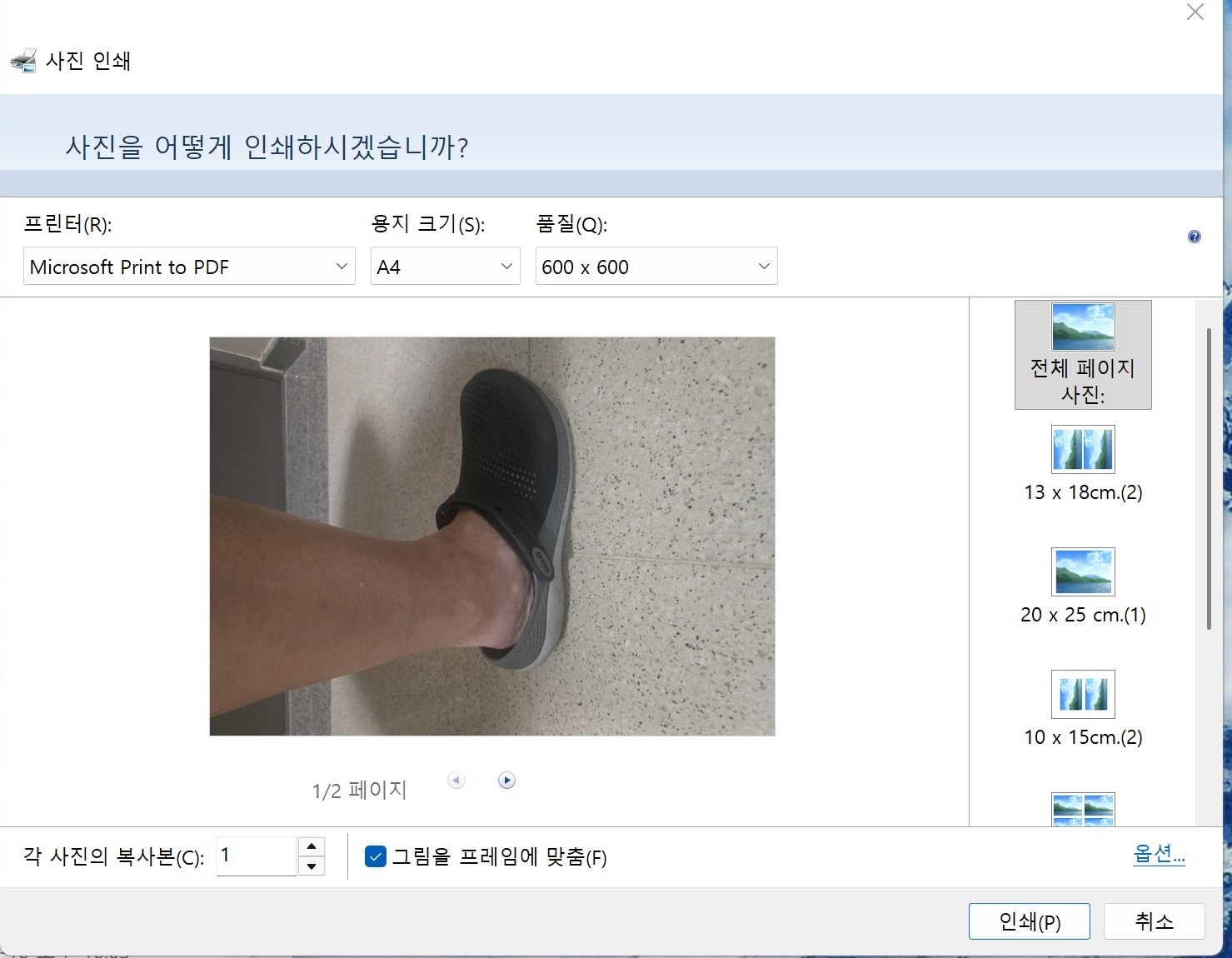Toggle 그림을 프레임에 맞춤 checkbox

click(x=376, y=856)
